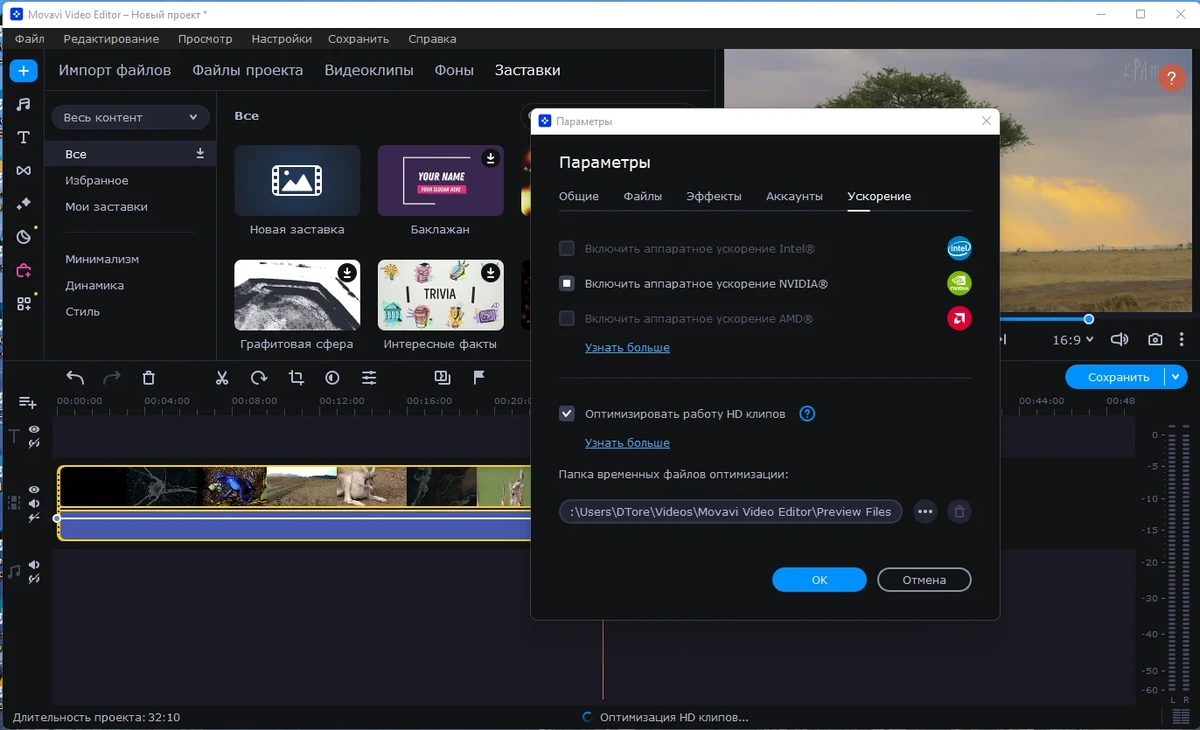Open the more tools grid icon

[24, 303]
